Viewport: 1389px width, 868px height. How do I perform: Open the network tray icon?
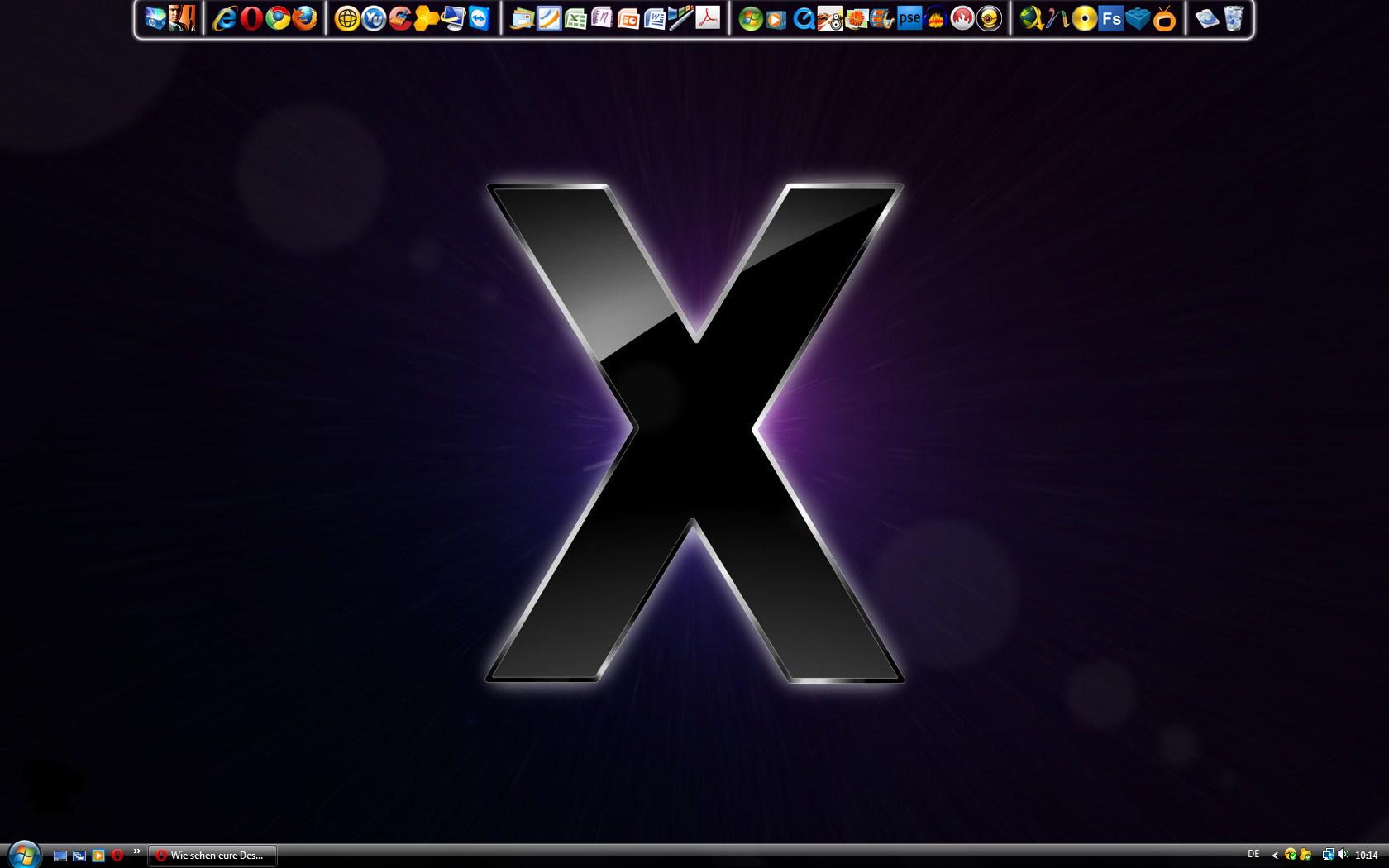pos(1328,856)
